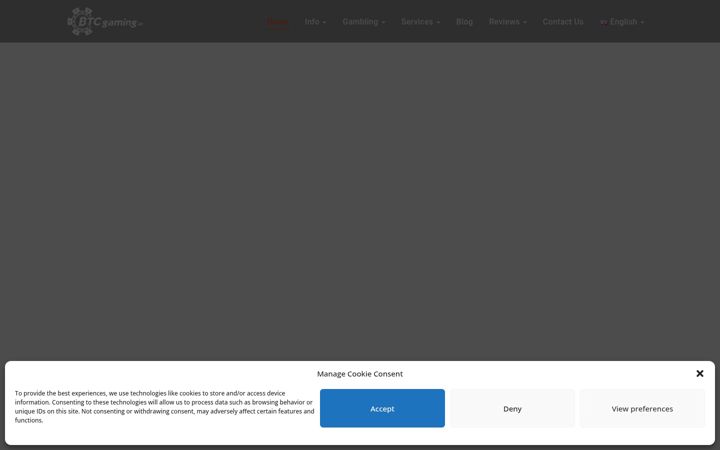720x450 pixels.
Task: Click the Manage Cookie Consent heading
Action: (360, 374)
